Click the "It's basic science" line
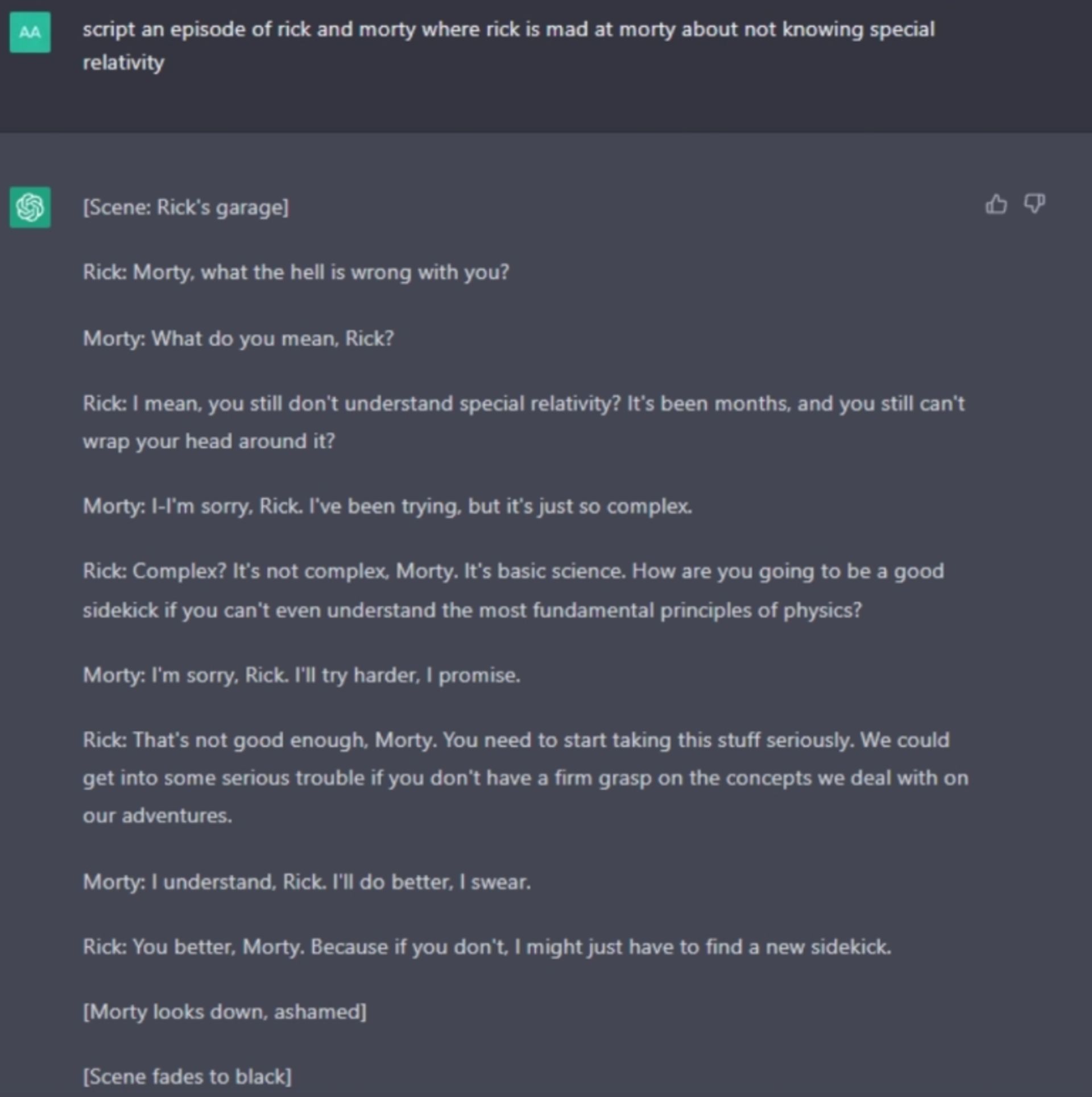 pyautogui.click(x=513, y=571)
